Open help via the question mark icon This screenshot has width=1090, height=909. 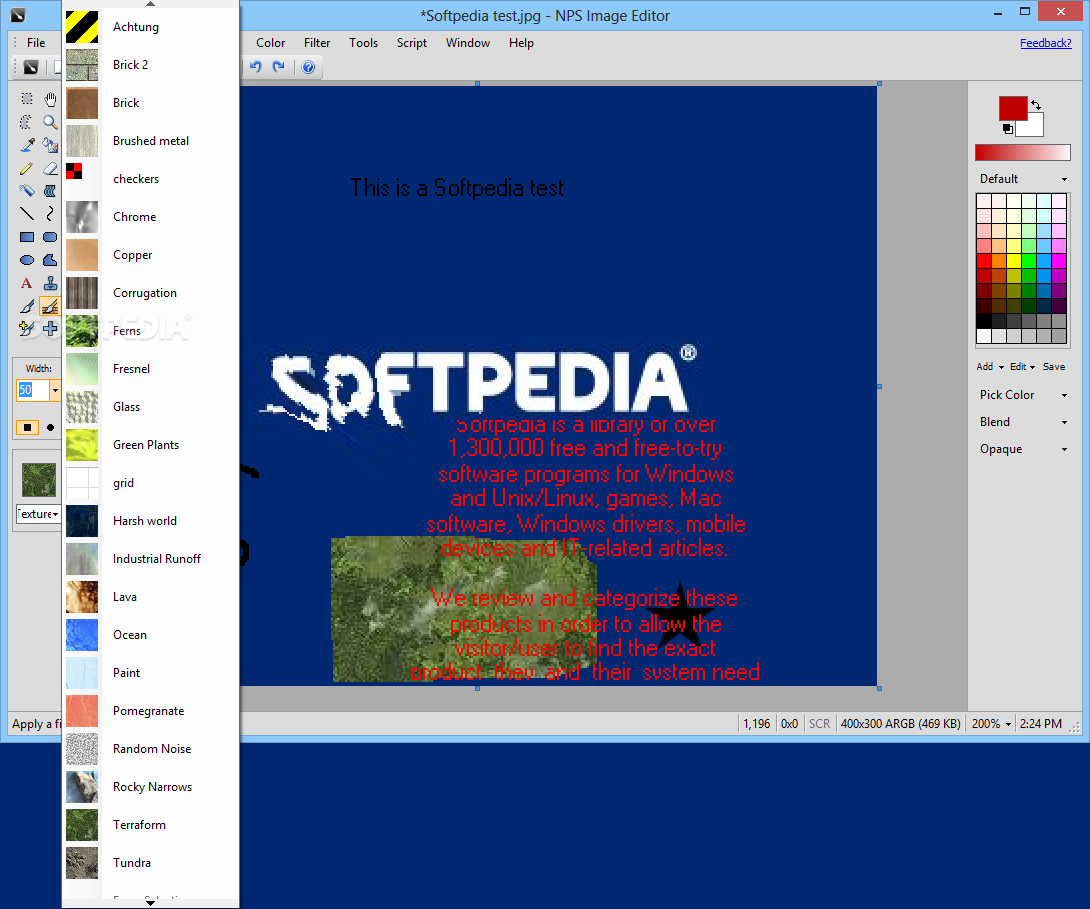click(x=309, y=67)
